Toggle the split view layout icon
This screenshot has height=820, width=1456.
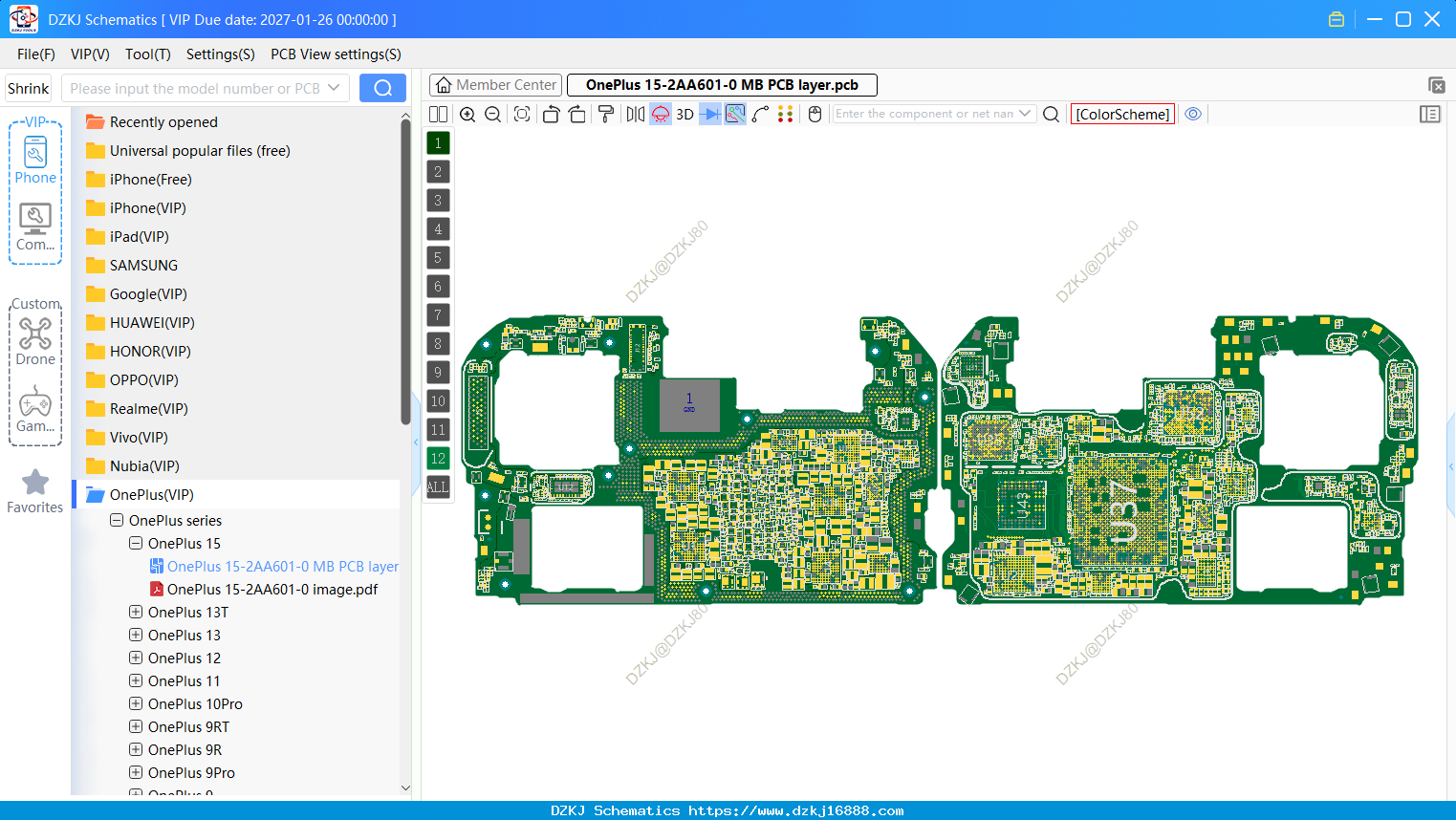(x=438, y=114)
